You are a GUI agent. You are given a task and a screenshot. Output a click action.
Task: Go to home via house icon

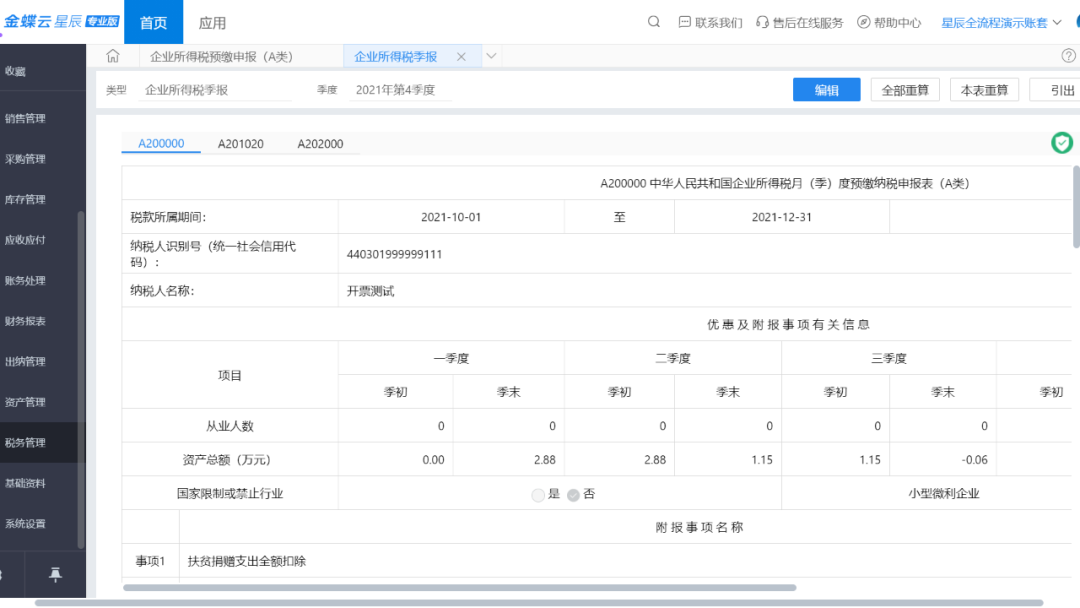pyautogui.click(x=112, y=57)
